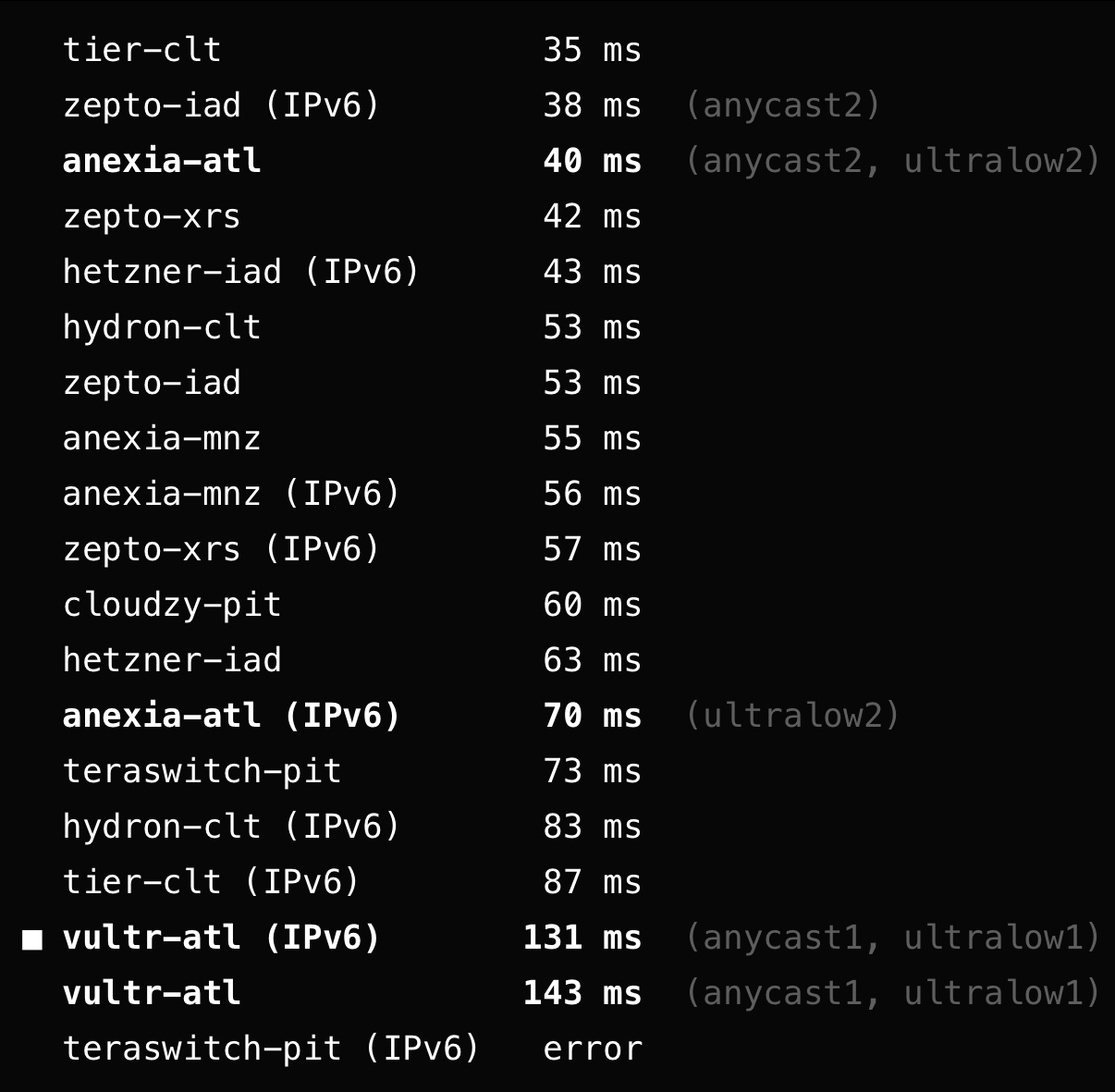Select anexia-mnz (IPv6) at 56 ms

[x=231, y=494]
